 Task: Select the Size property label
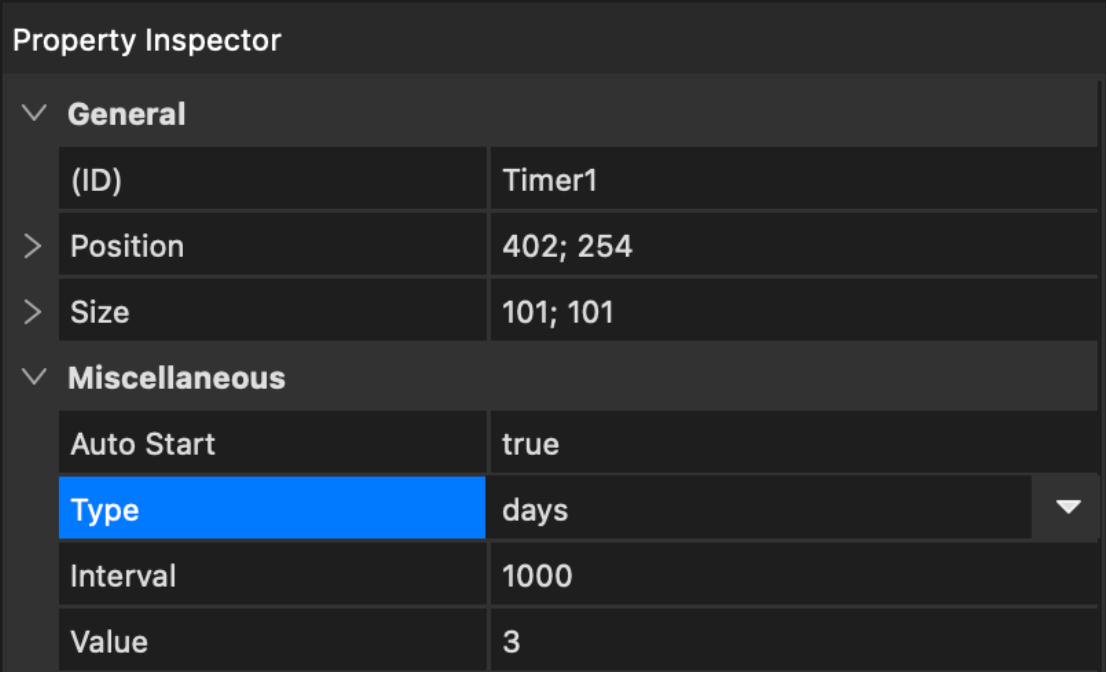[x=272, y=312]
